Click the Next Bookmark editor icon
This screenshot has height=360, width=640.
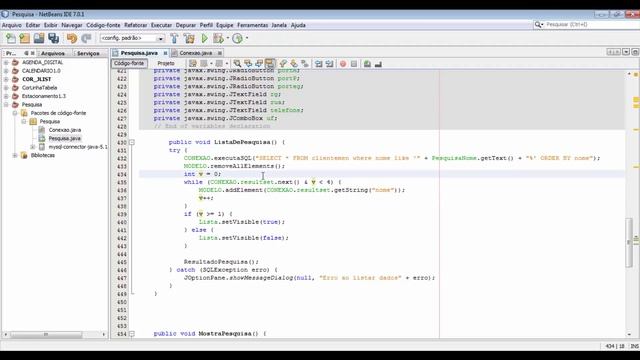point(294,64)
